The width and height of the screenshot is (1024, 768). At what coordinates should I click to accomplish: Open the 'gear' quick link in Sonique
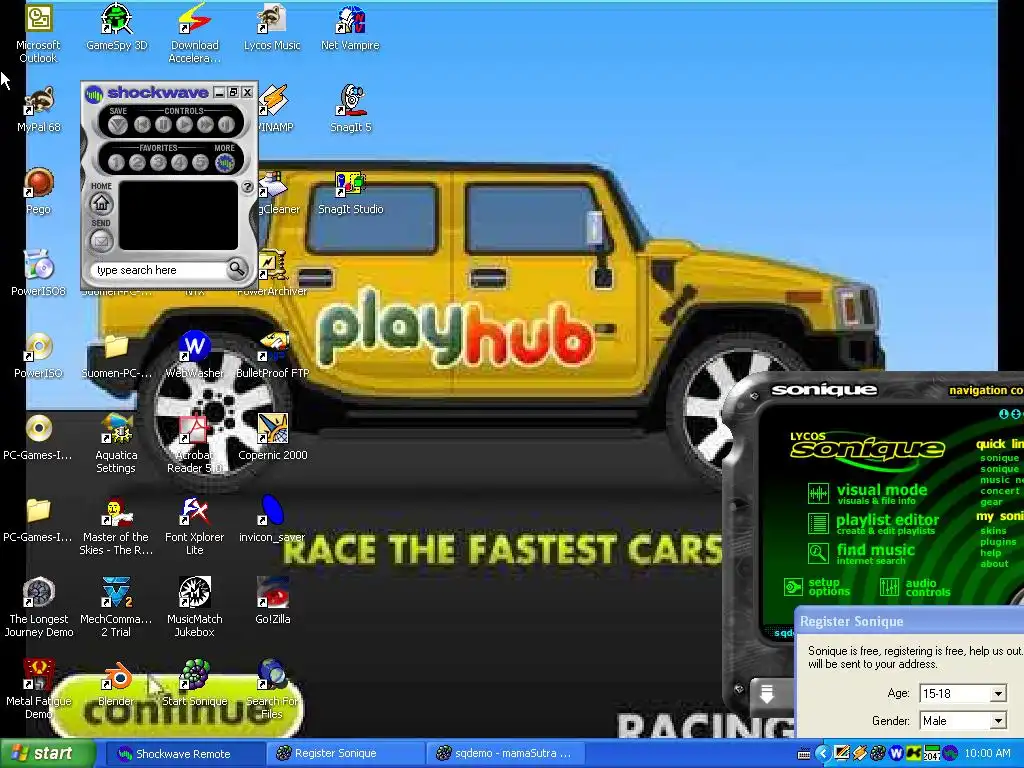(991, 502)
